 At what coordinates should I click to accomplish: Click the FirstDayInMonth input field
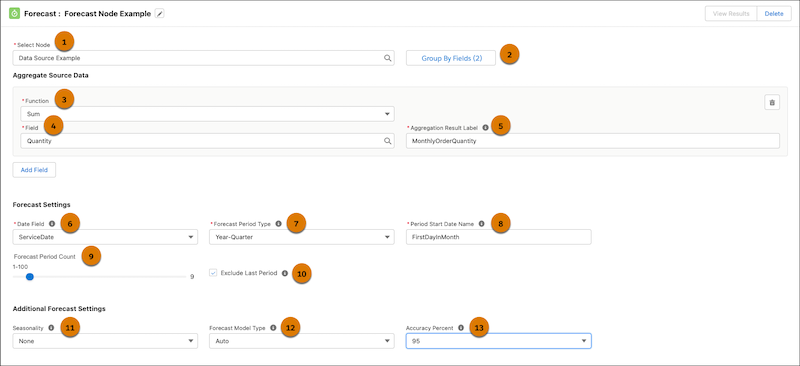pyautogui.click(x=498, y=237)
